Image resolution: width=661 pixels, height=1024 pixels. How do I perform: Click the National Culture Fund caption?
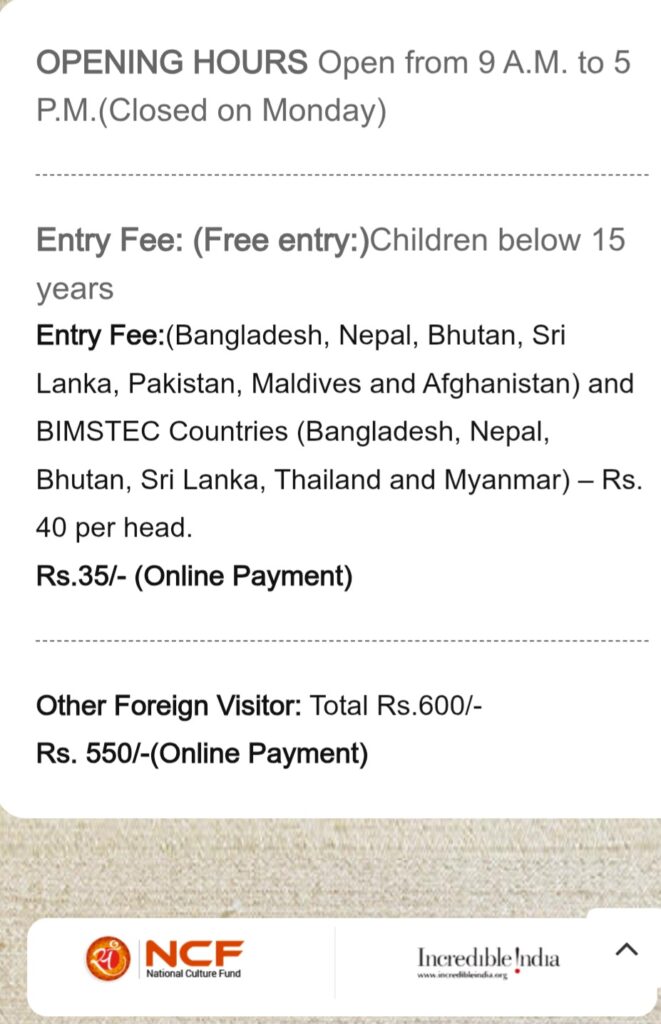coord(194,973)
